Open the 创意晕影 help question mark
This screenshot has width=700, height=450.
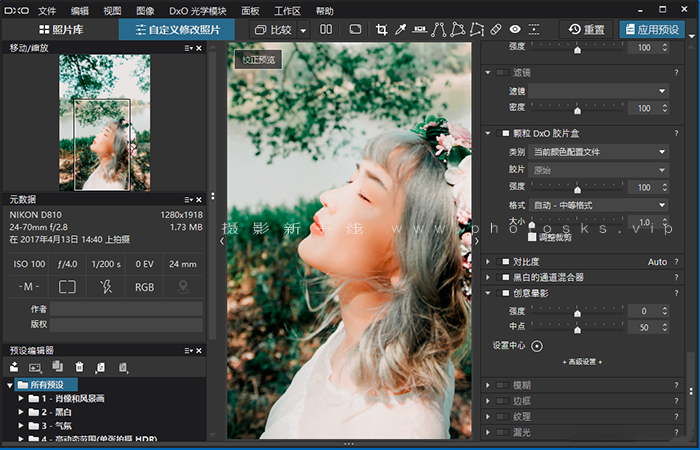tap(676, 293)
